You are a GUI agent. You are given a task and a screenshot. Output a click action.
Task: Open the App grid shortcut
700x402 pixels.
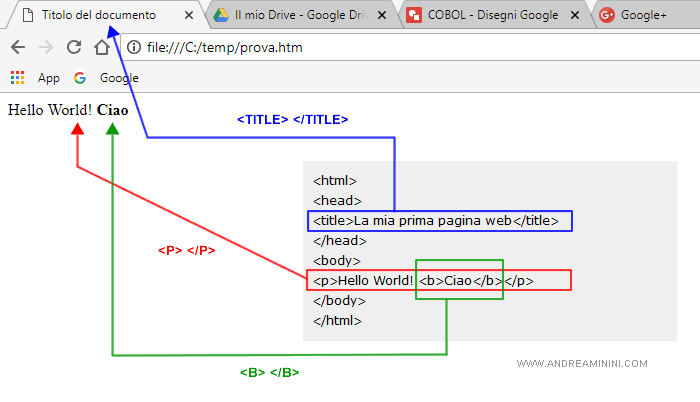pyautogui.click(x=17, y=78)
